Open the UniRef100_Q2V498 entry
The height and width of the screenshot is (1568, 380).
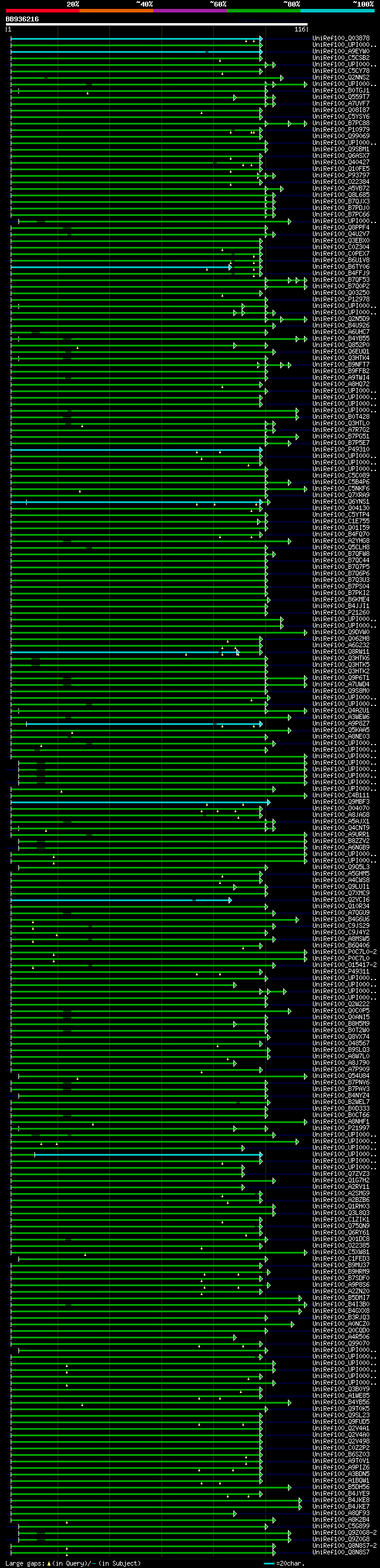[x=341, y=1442]
